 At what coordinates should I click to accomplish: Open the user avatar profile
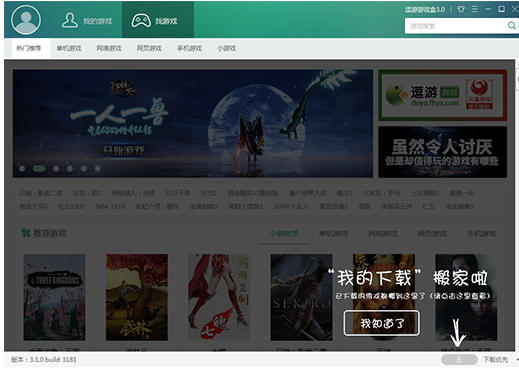[x=26, y=20]
